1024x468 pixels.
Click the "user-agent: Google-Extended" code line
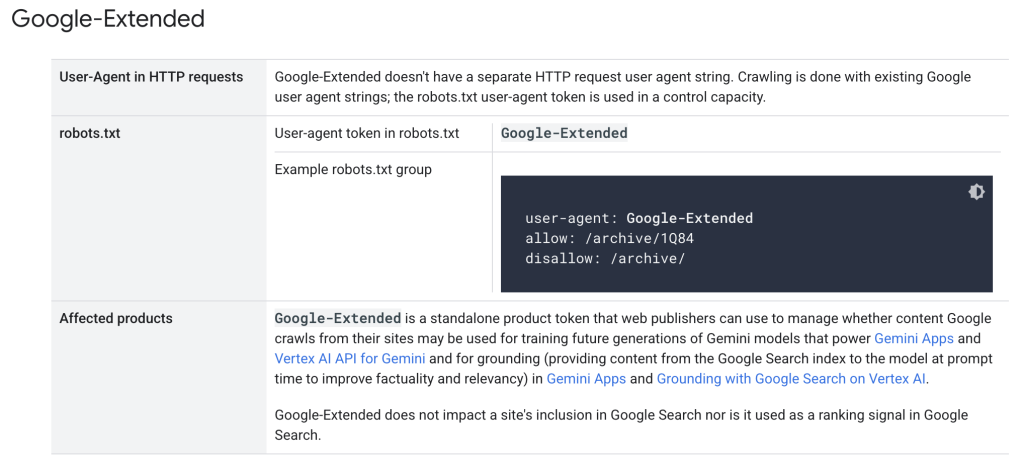pyautogui.click(x=638, y=218)
